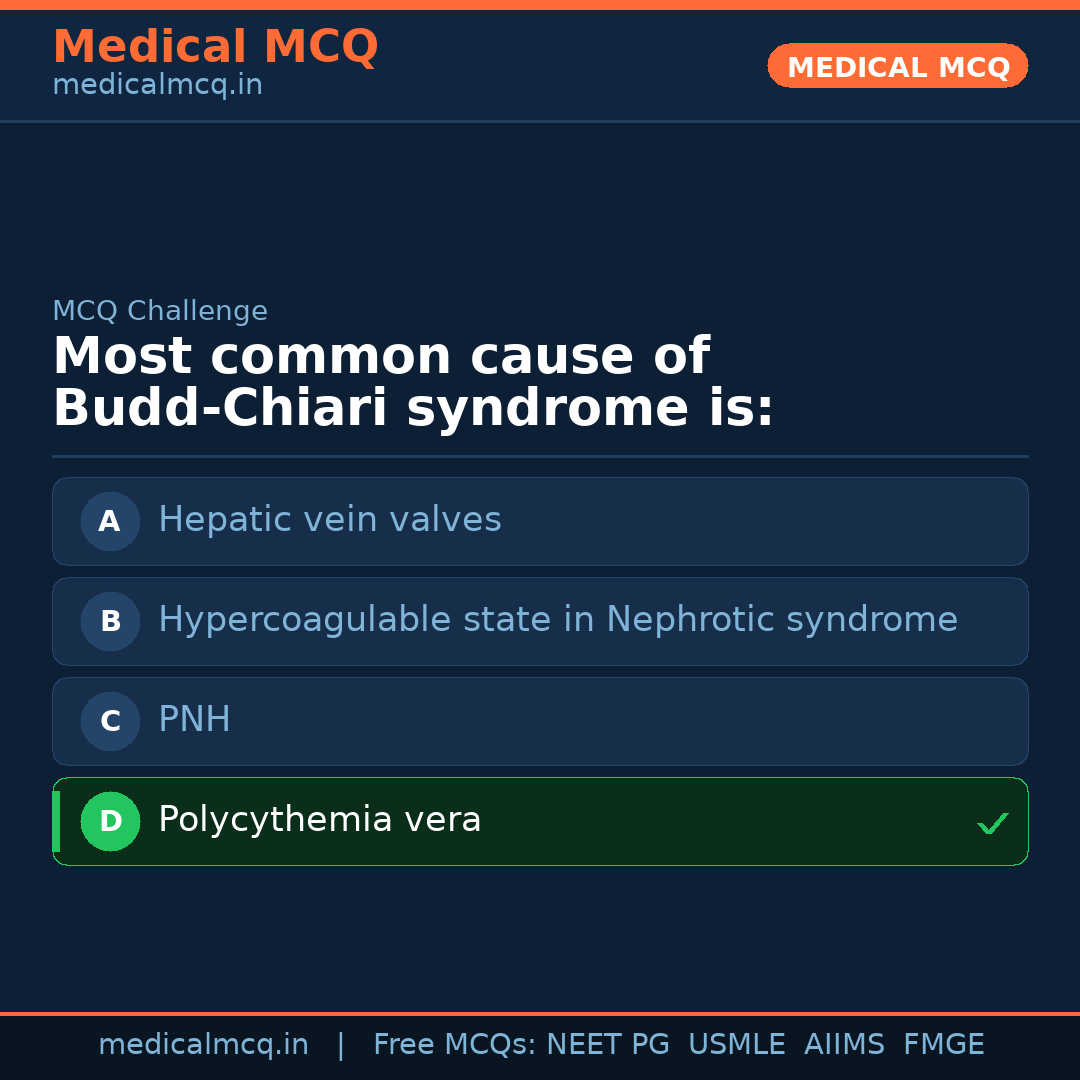This screenshot has width=1080, height=1080.
Task: Open medicalmcq.in link in the footer
Action: (x=203, y=1045)
